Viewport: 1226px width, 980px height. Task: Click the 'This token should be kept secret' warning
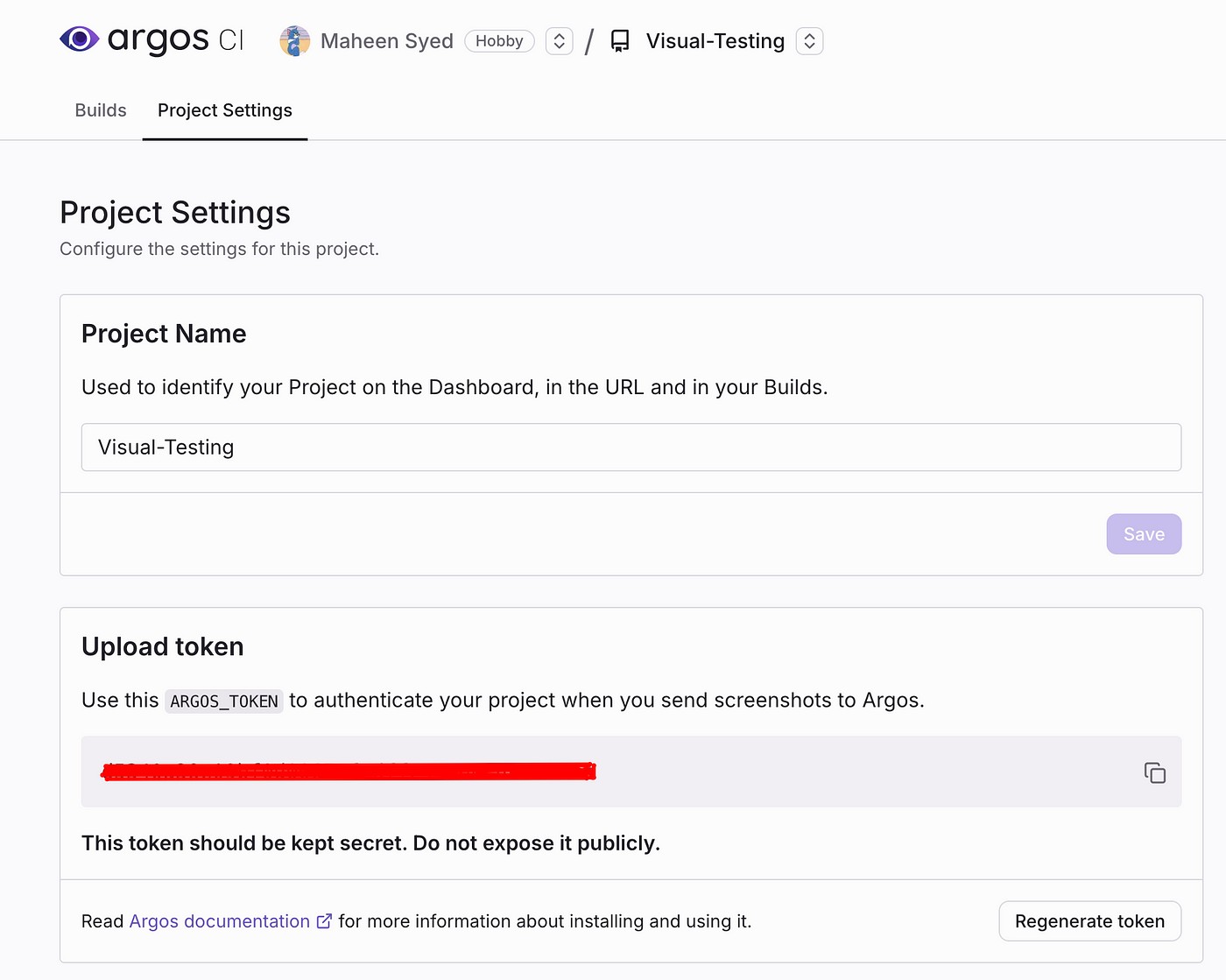click(x=370, y=843)
